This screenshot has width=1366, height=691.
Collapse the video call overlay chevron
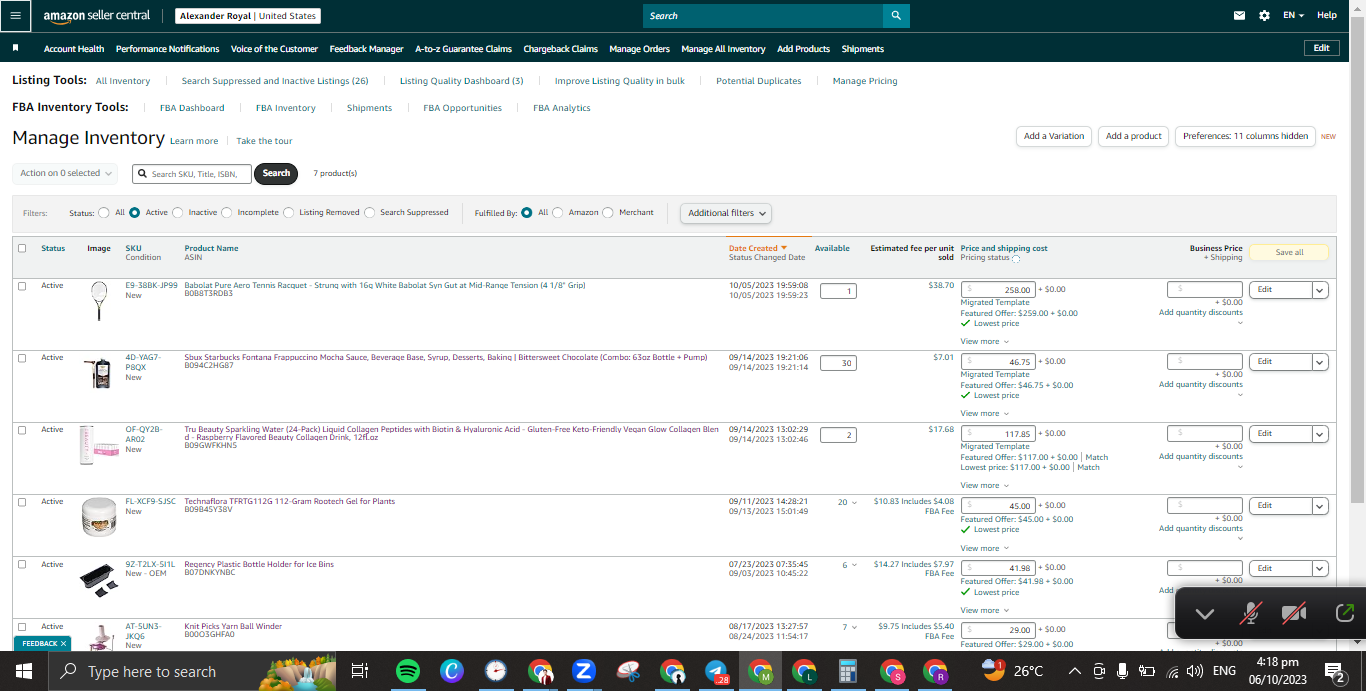click(x=1205, y=614)
